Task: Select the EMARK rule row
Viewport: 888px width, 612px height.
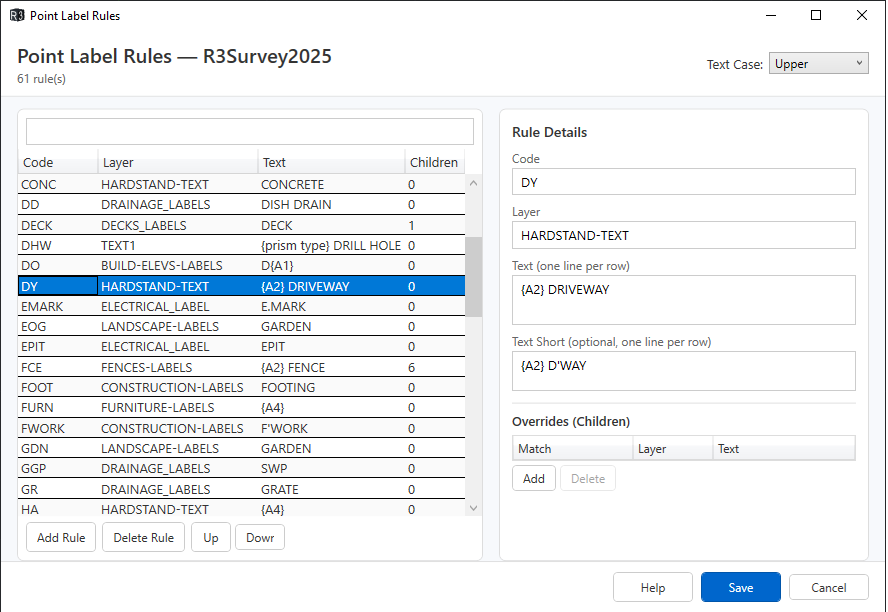Action: 242,306
